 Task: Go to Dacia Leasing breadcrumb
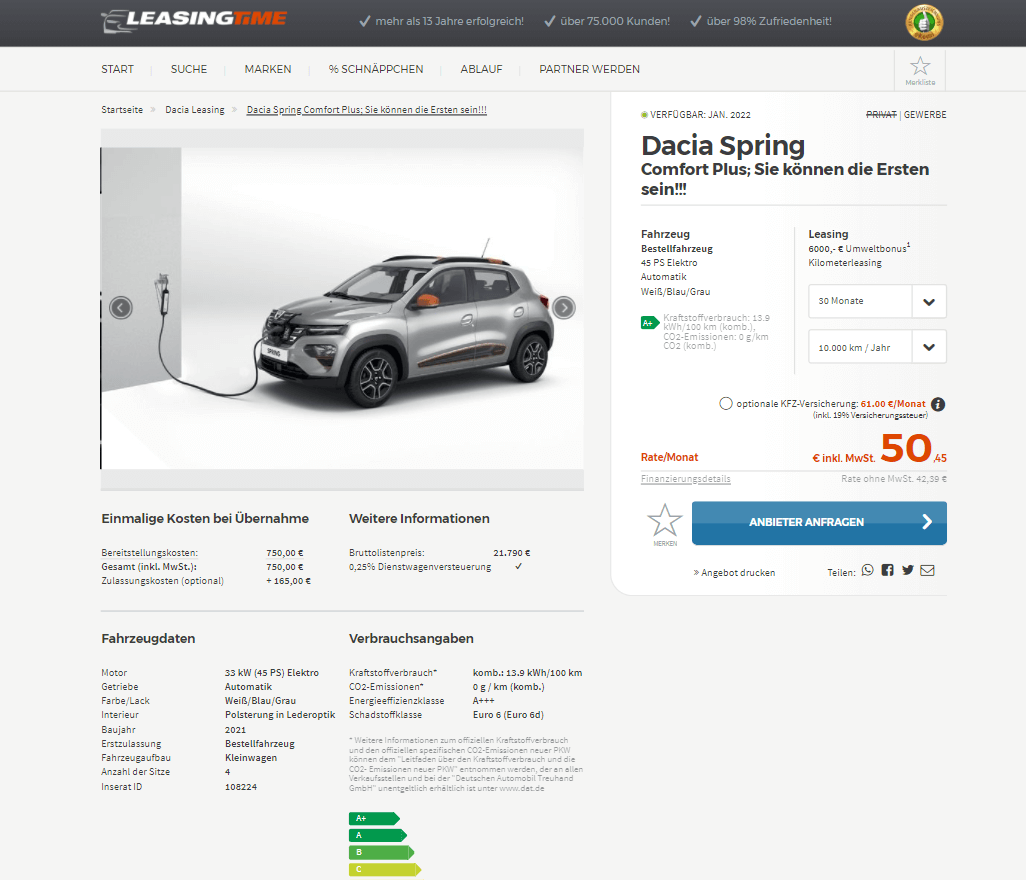pyautogui.click(x=194, y=110)
